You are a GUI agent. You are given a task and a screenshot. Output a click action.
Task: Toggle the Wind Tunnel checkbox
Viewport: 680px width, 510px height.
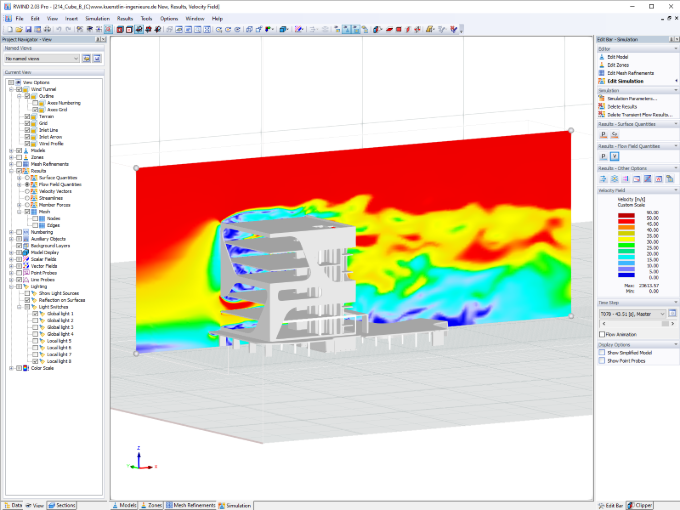coord(19,89)
